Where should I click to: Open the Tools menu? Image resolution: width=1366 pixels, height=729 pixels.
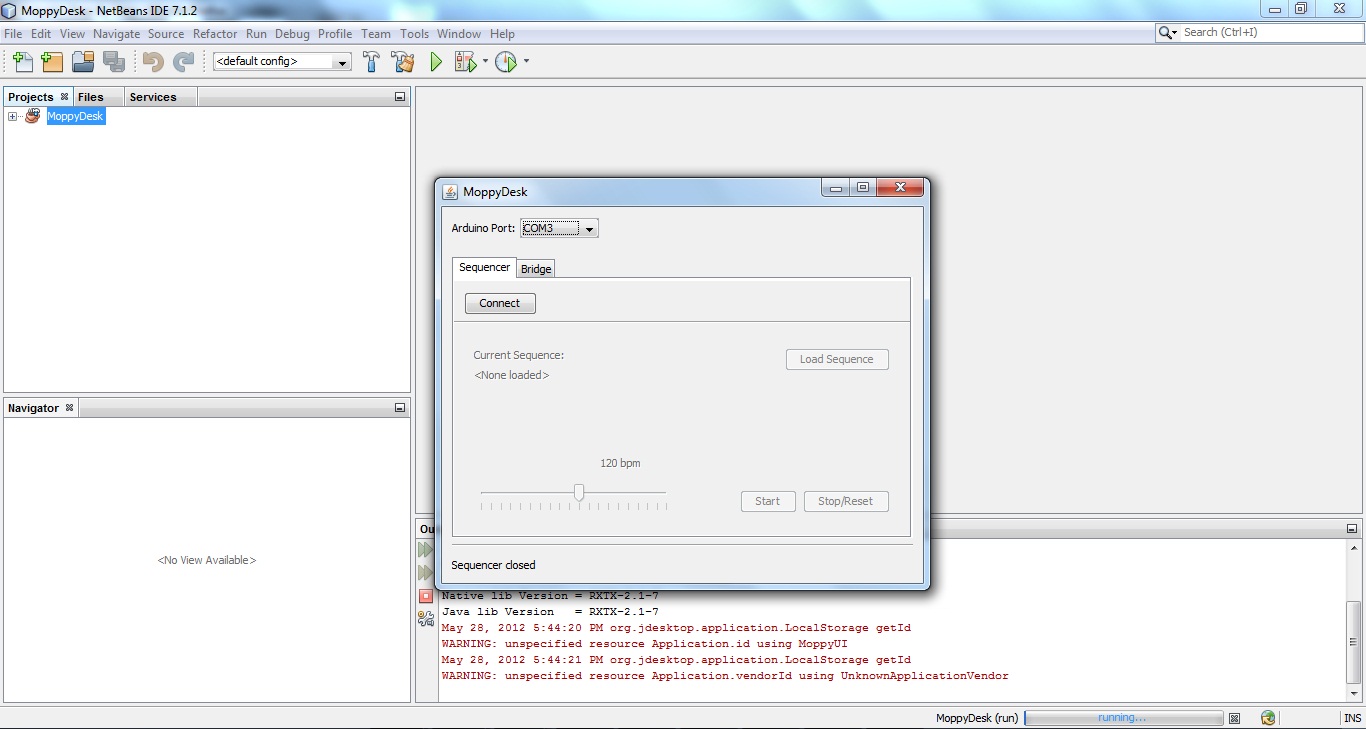(414, 34)
